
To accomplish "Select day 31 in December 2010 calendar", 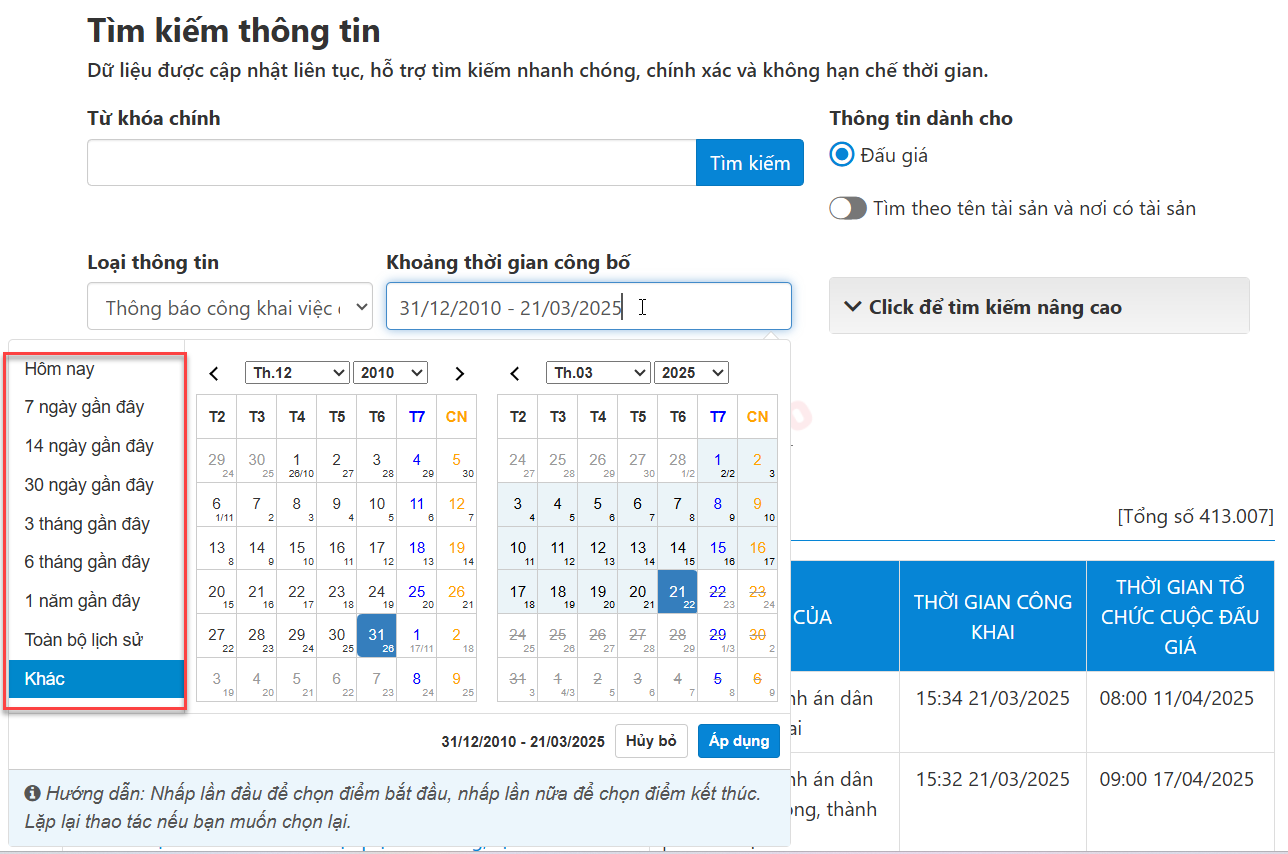I will [x=377, y=636].
